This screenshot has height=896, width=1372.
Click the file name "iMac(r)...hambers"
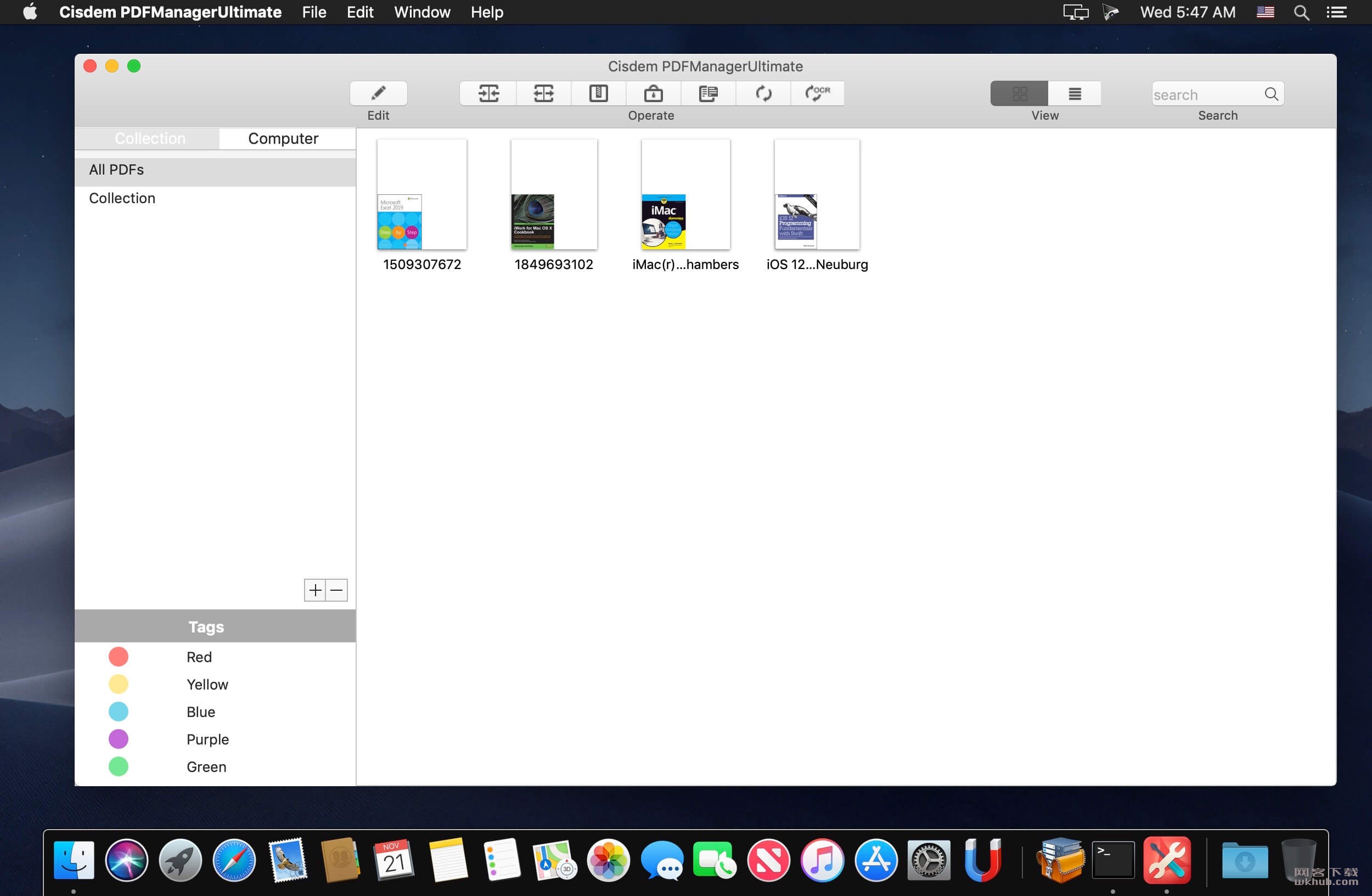pyautogui.click(x=685, y=265)
